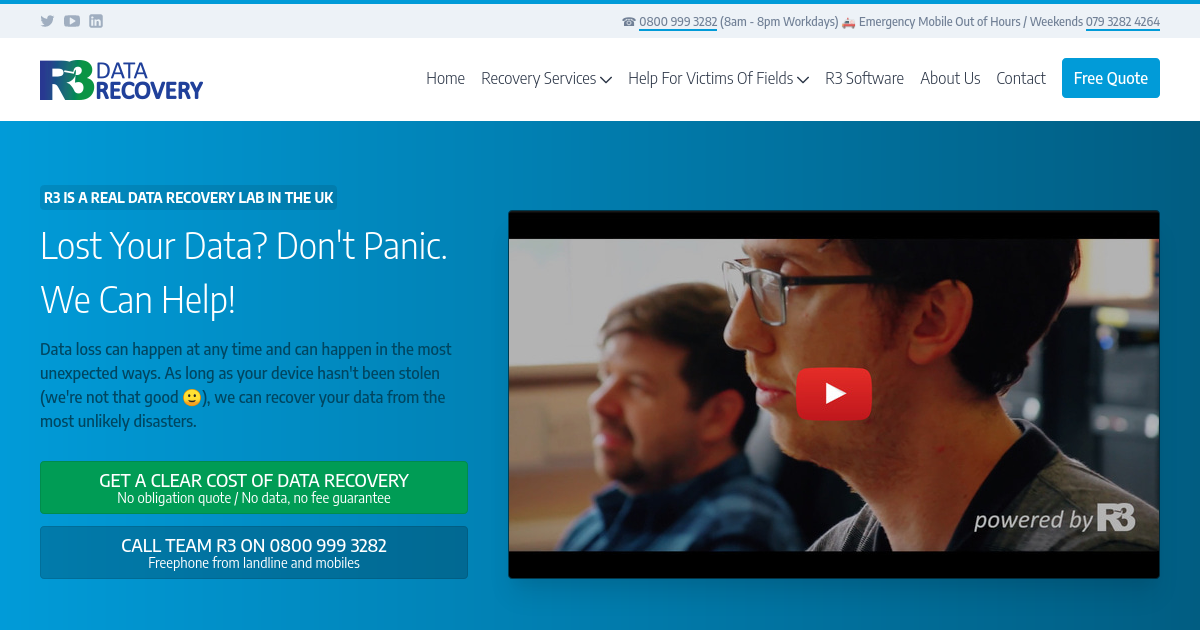The image size is (1200, 630).
Task: Open the R3 Software page
Action: point(864,78)
